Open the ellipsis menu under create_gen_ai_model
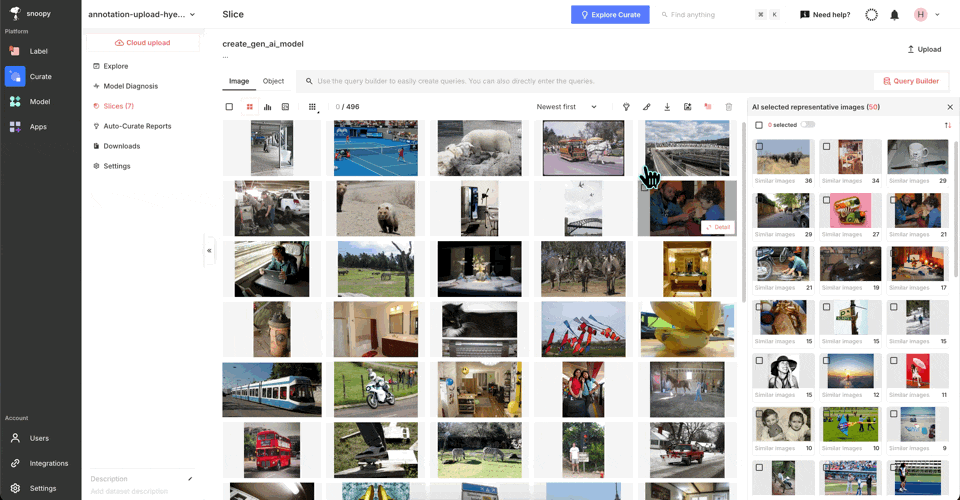The image size is (960, 500). point(225,56)
